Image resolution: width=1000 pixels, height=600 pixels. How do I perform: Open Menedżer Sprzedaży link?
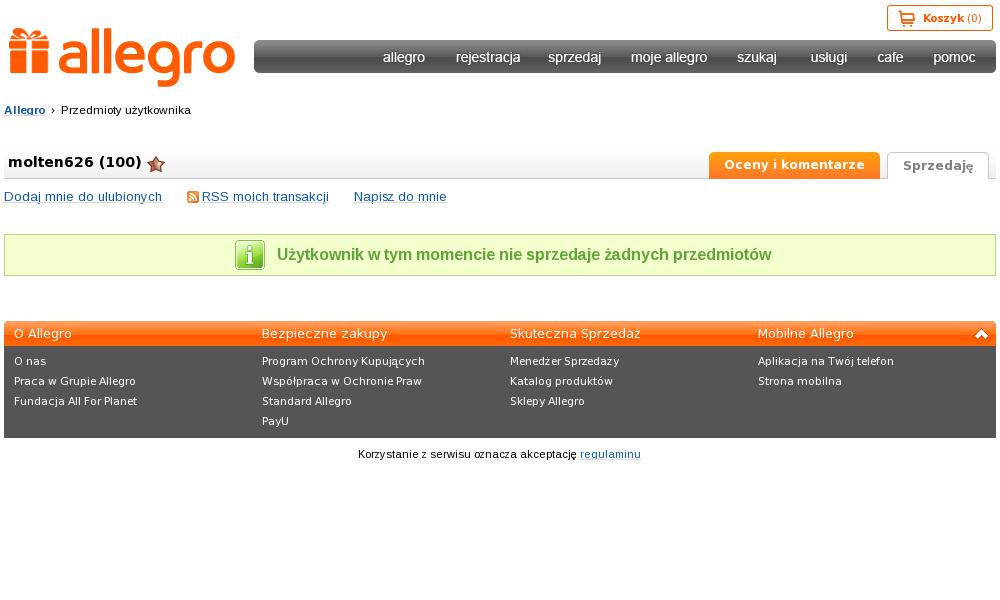click(564, 362)
